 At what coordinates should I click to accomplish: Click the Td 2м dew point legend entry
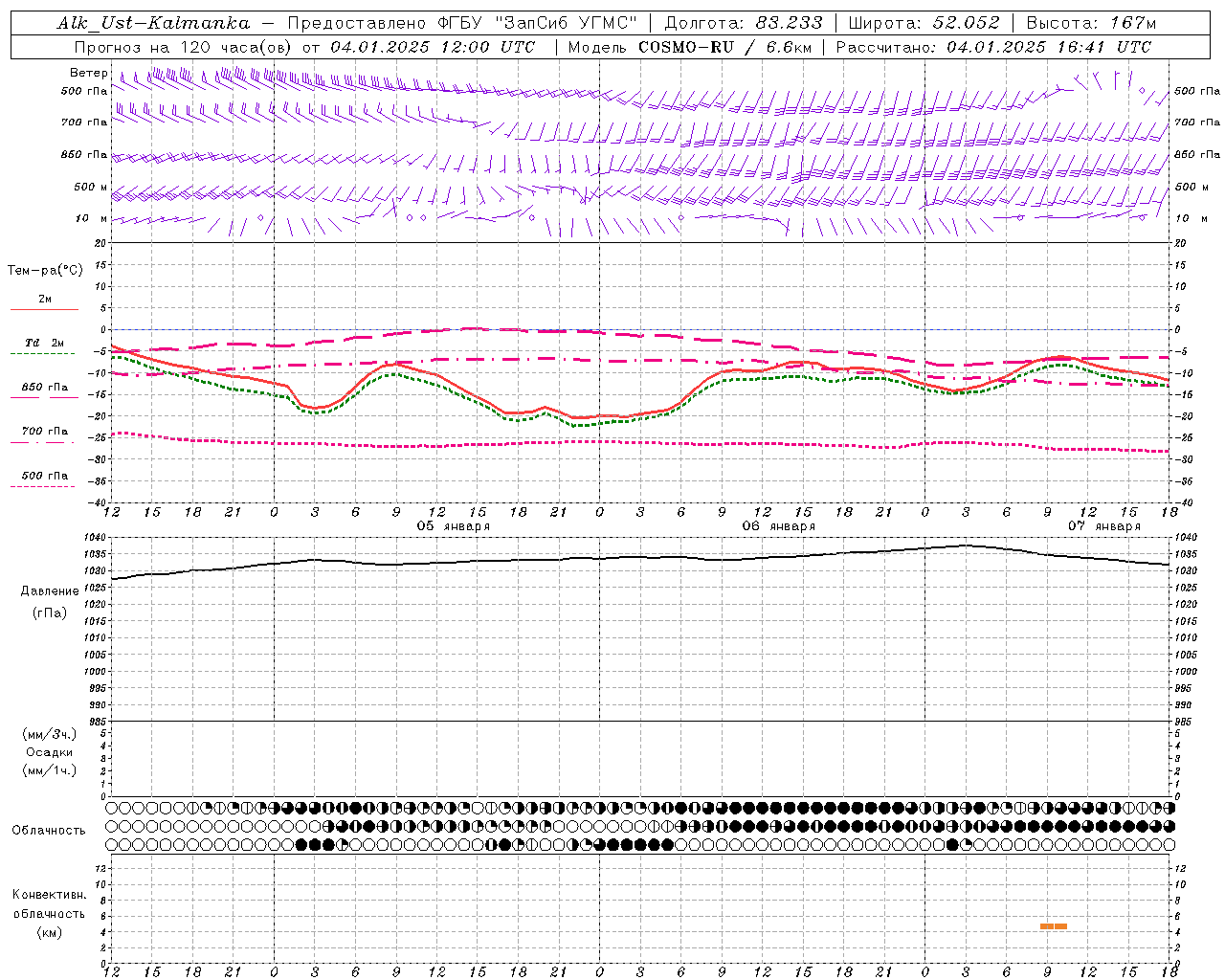[x=44, y=343]
